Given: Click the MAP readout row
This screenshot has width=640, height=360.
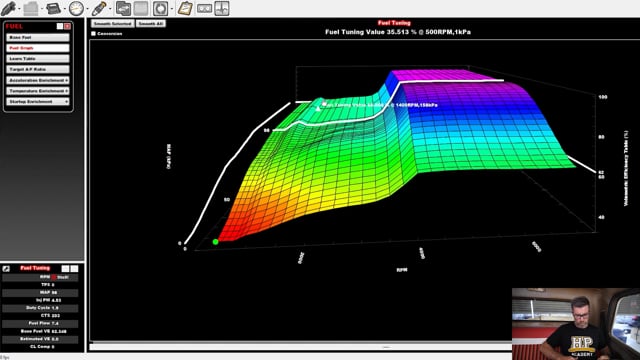Looking at the screenshot, I should 40,292.
